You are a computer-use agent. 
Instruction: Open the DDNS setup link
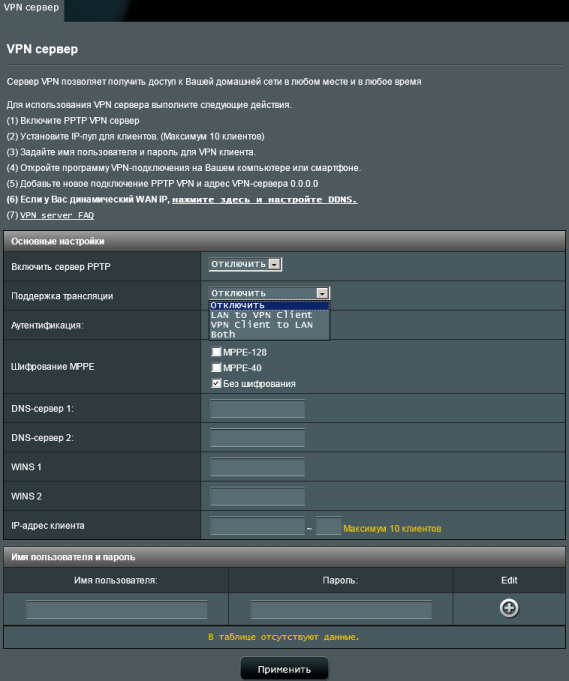pyautogui.click(x=265, y=200)
